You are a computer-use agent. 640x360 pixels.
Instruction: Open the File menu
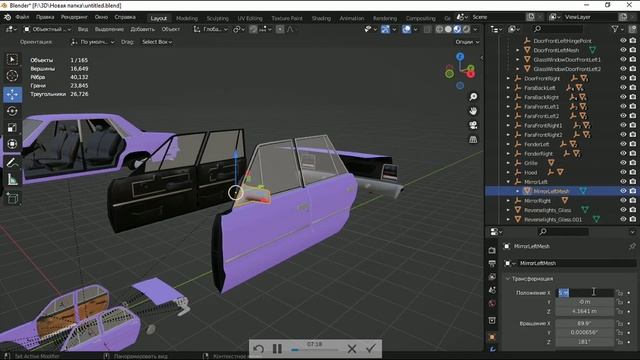pyautogui.click(x=22, y=17)
